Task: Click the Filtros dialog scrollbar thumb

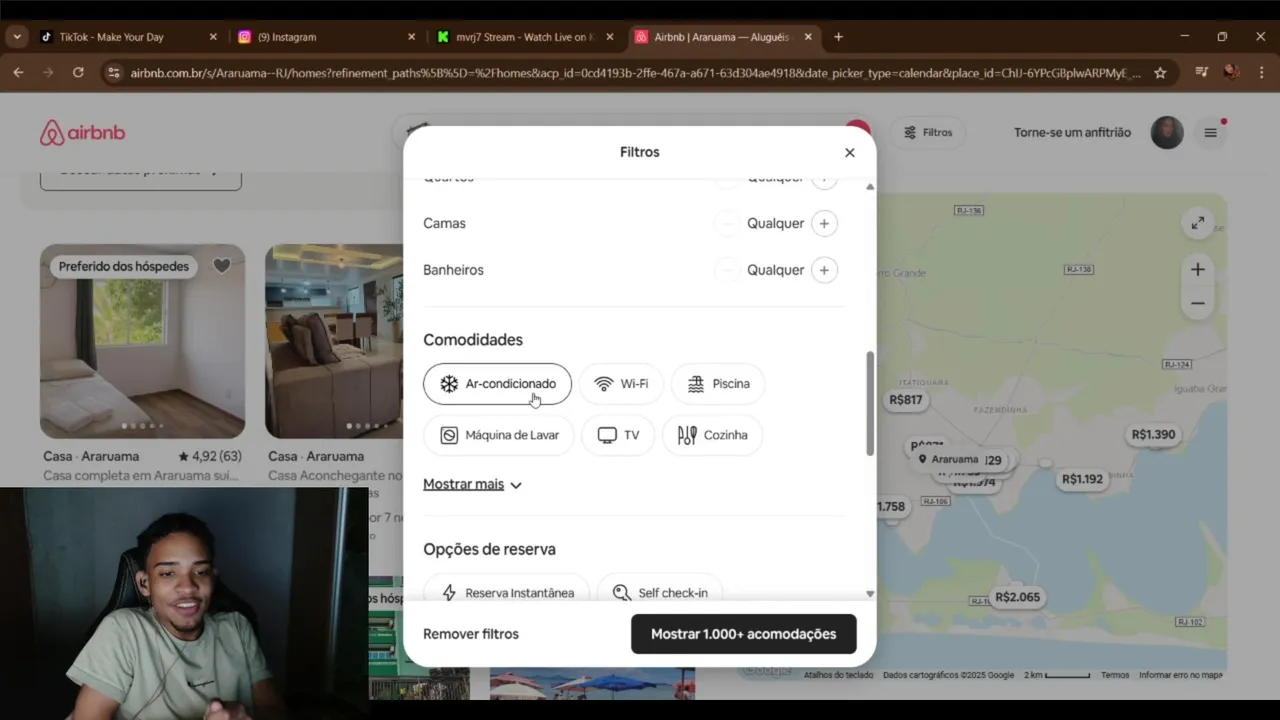Action: click(x=870, y=403)
